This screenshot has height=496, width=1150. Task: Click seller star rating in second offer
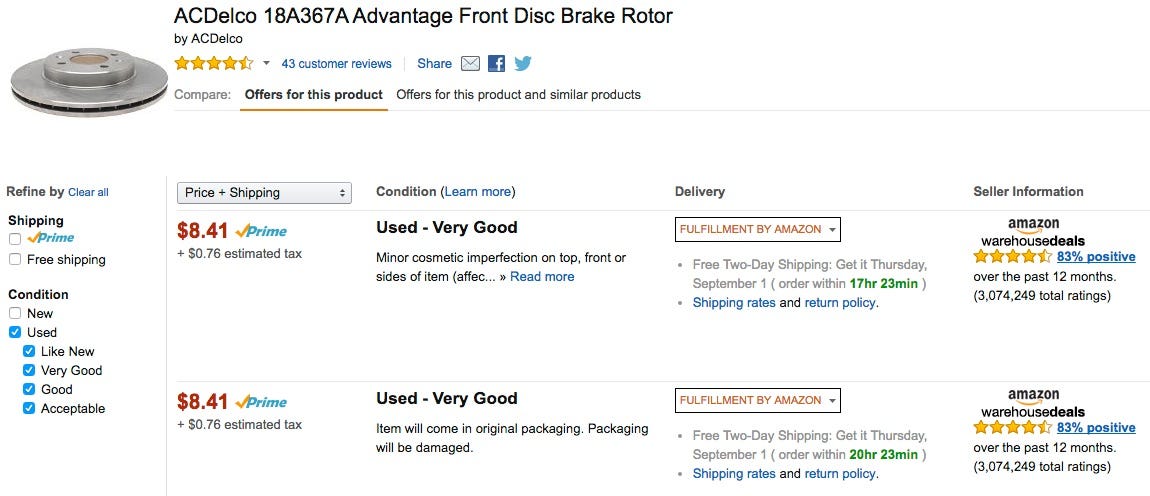click(1012, 427)
